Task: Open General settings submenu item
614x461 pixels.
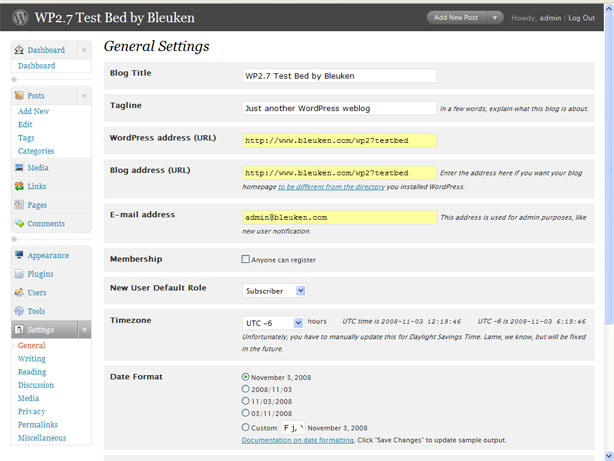Action: pyautogui.click(x=31, y=345)
